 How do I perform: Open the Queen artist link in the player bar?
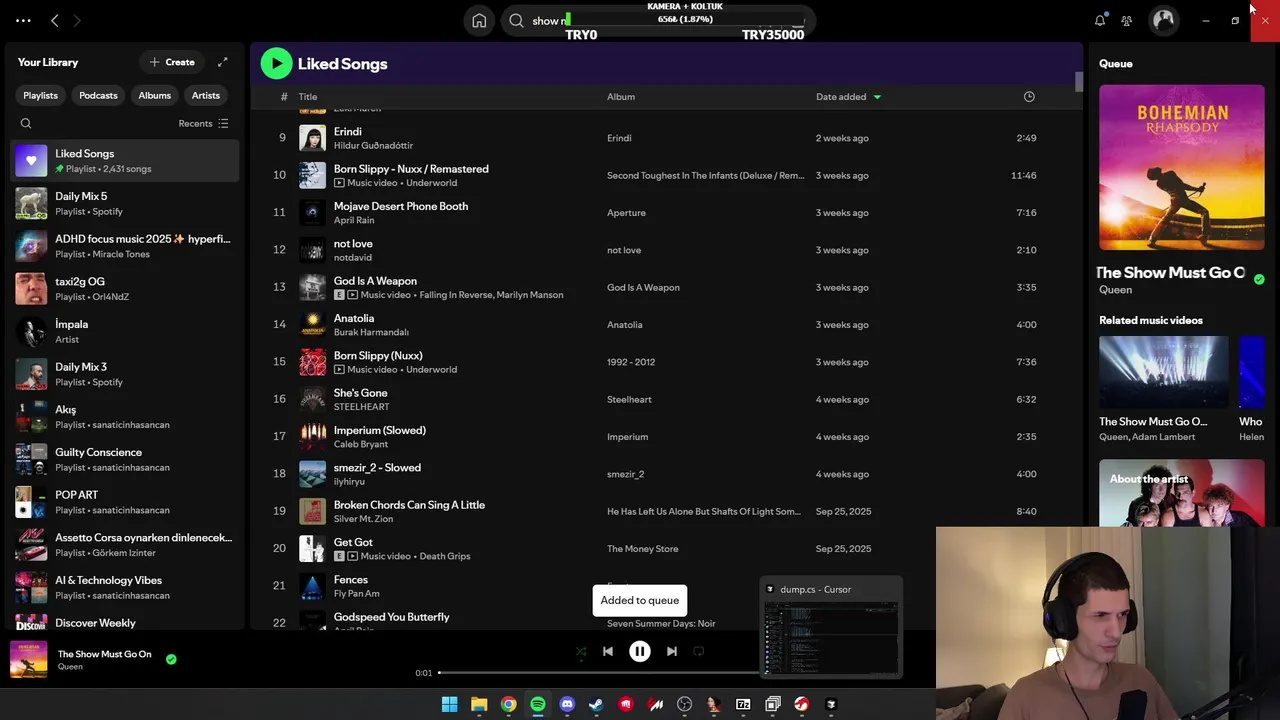[70, 667]
